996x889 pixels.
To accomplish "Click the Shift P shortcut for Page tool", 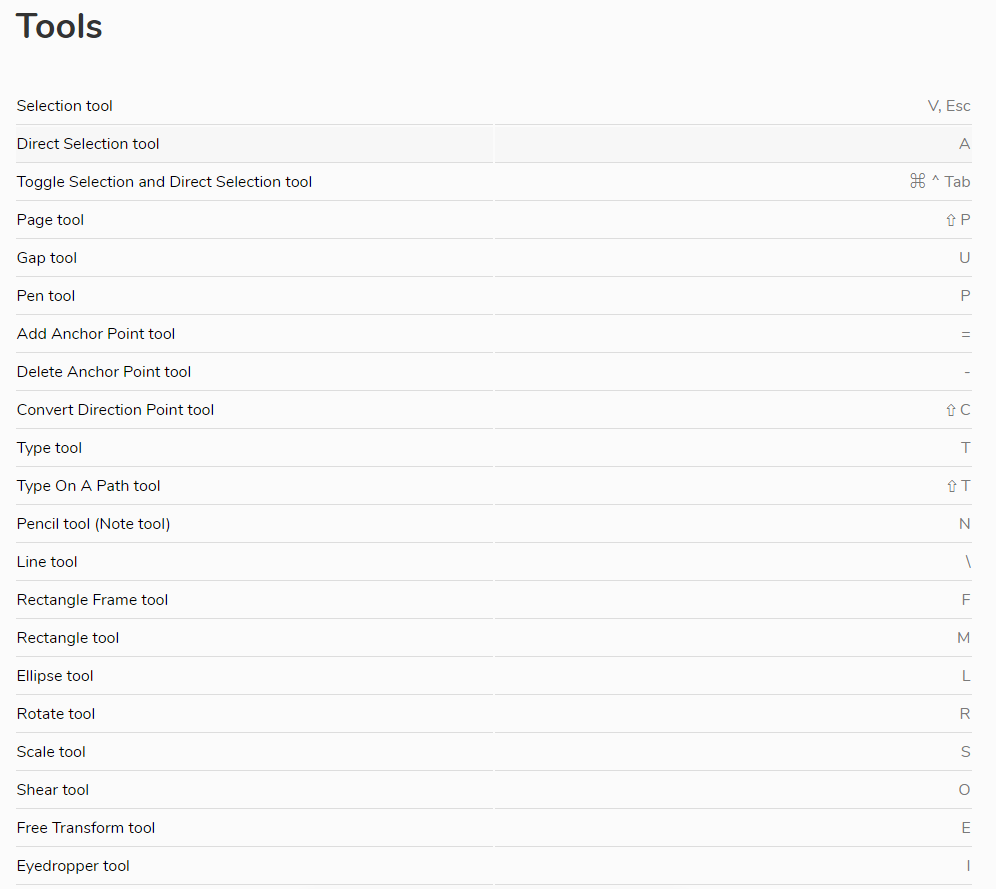I will 957,220.
